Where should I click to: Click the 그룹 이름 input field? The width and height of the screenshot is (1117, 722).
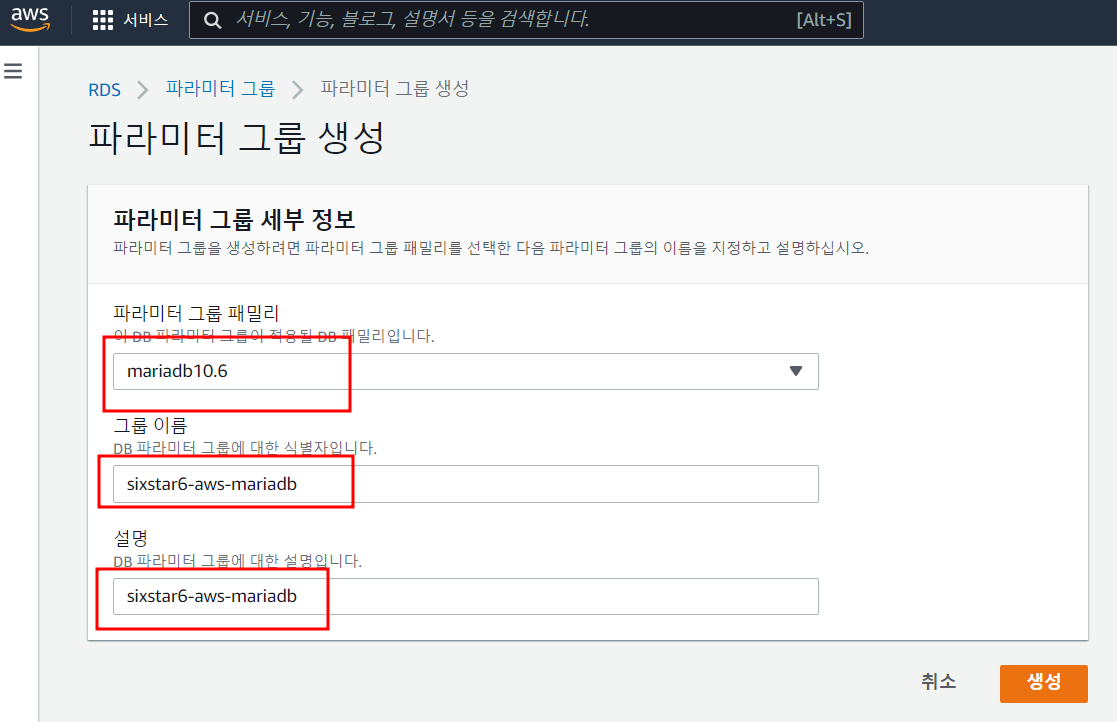point(465,484)
